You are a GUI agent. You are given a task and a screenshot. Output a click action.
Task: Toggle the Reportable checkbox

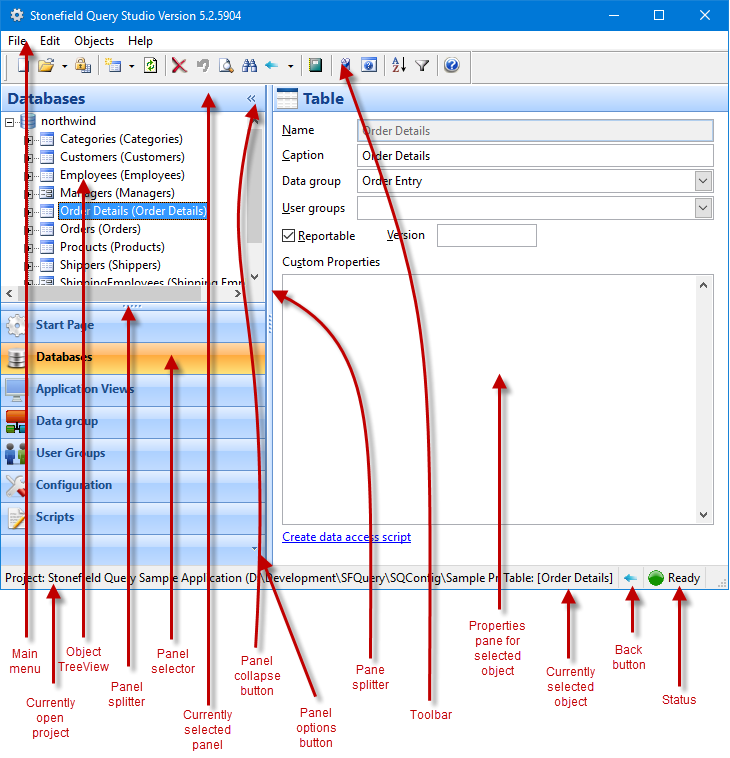pos(290,236)
